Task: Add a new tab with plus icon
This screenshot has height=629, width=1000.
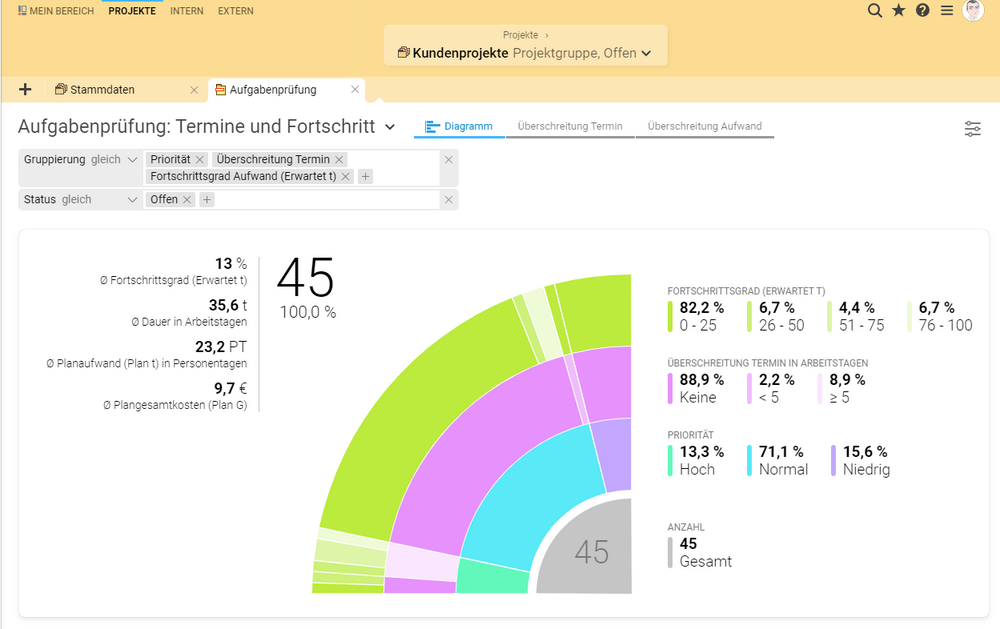Action: click(x=25, y=90)
